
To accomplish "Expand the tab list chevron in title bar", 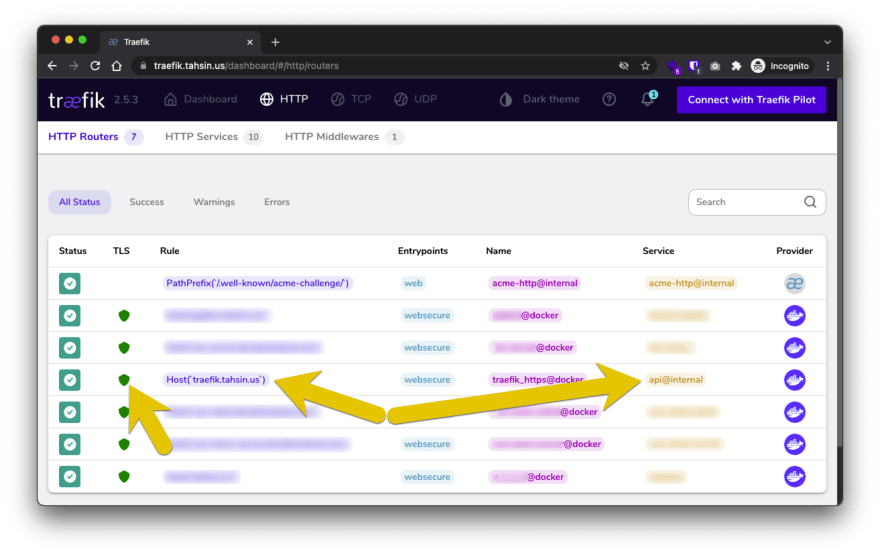I will pos(827,42).
